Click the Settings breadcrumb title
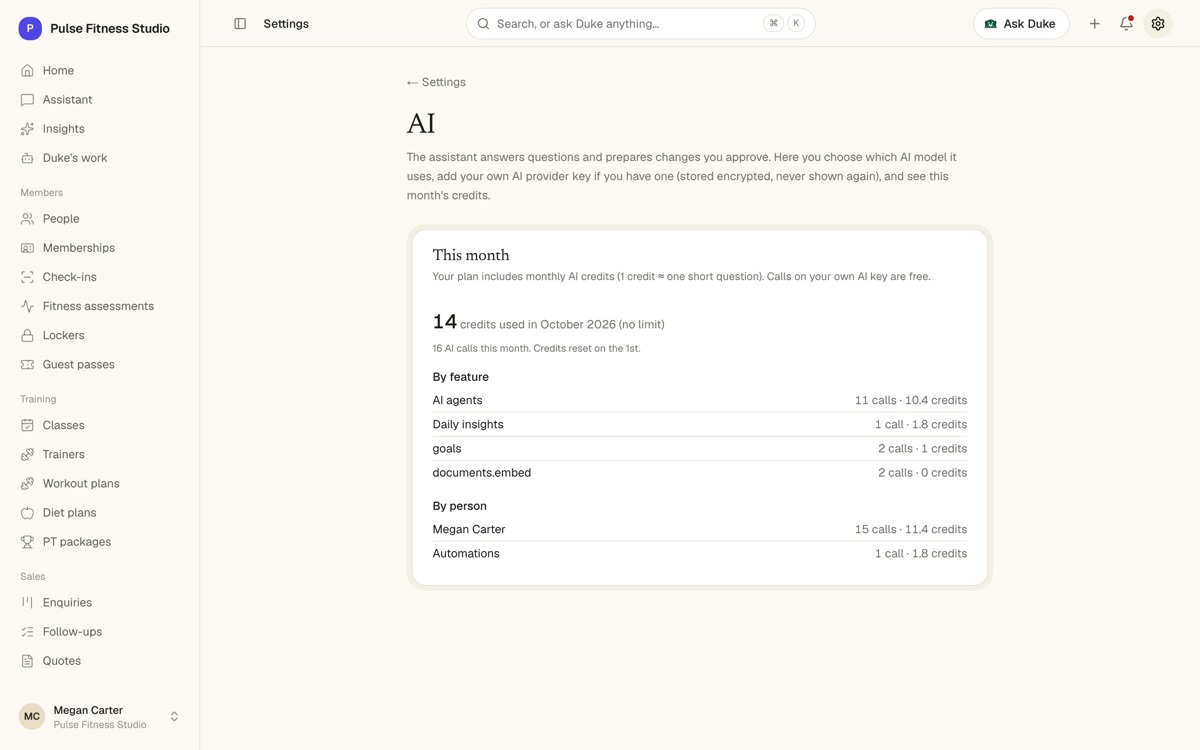The image size is (1200, 750). [x=286, y=24]
